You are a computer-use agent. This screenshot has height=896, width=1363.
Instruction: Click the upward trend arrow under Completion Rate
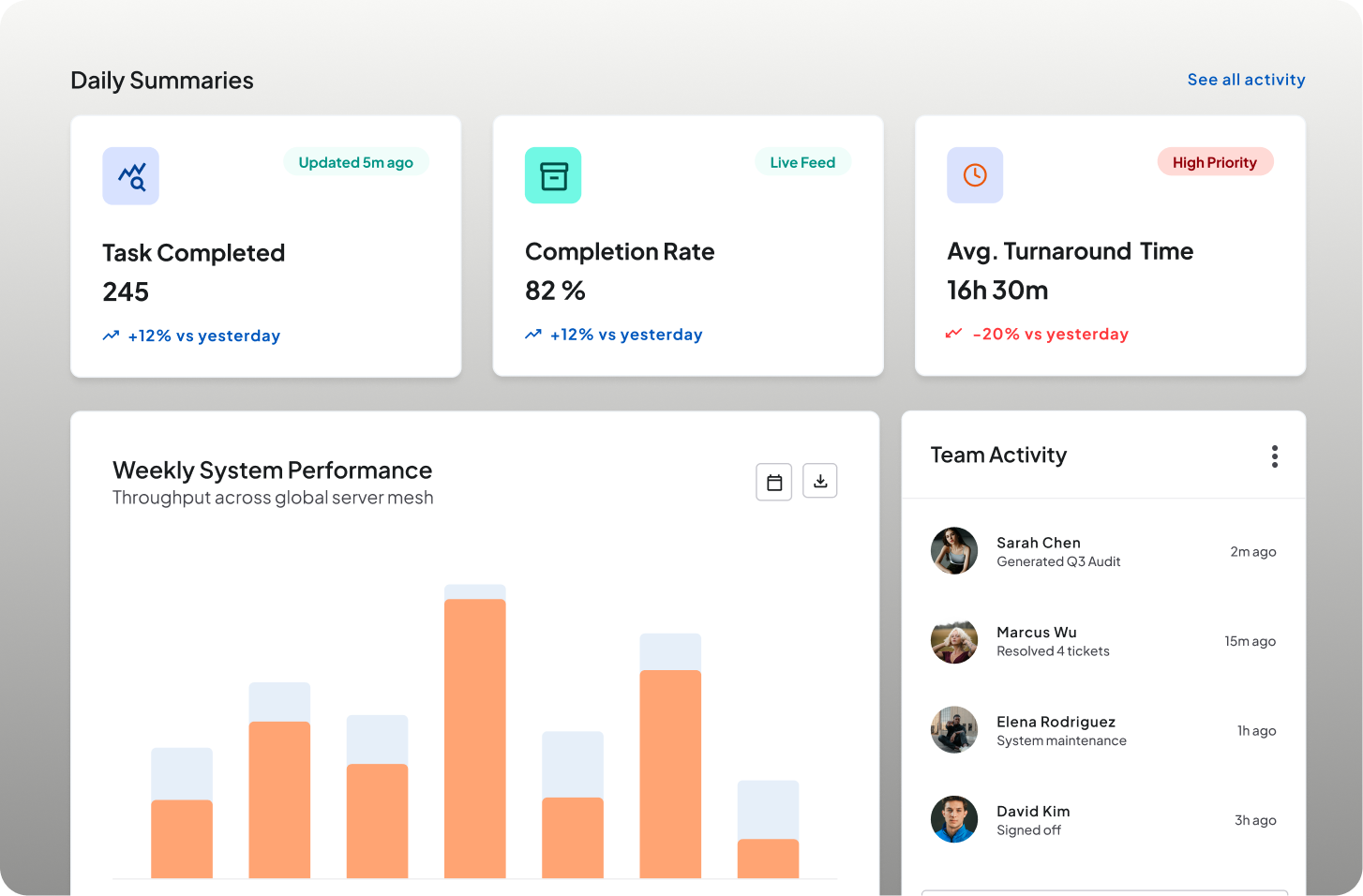click(x=533, y=335)
